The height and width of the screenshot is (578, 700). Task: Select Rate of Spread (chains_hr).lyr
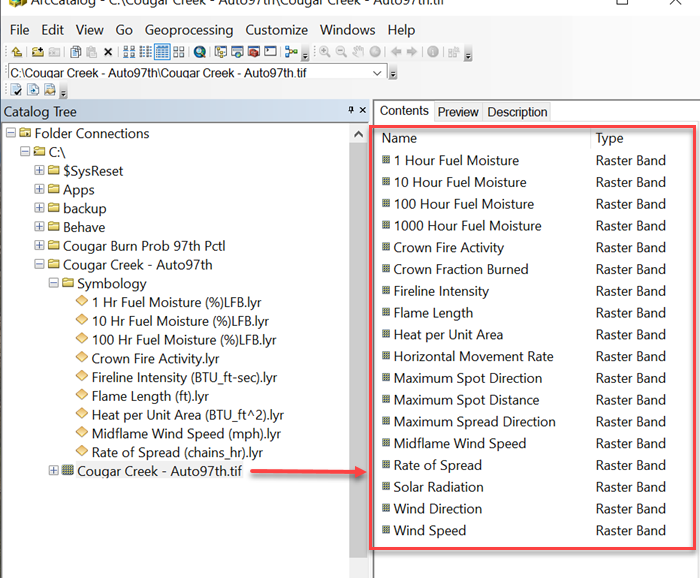tap(177, 452)
